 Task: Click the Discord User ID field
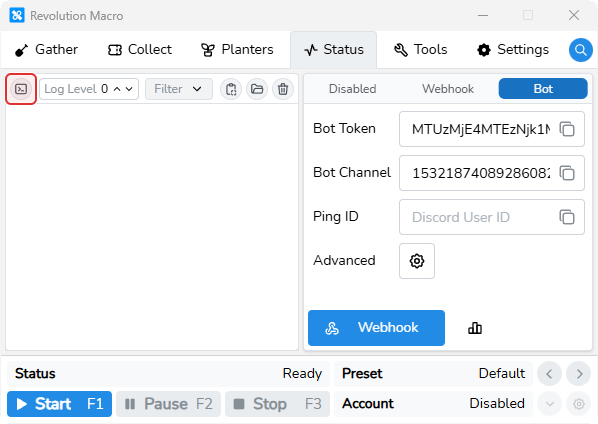(492, 217)
